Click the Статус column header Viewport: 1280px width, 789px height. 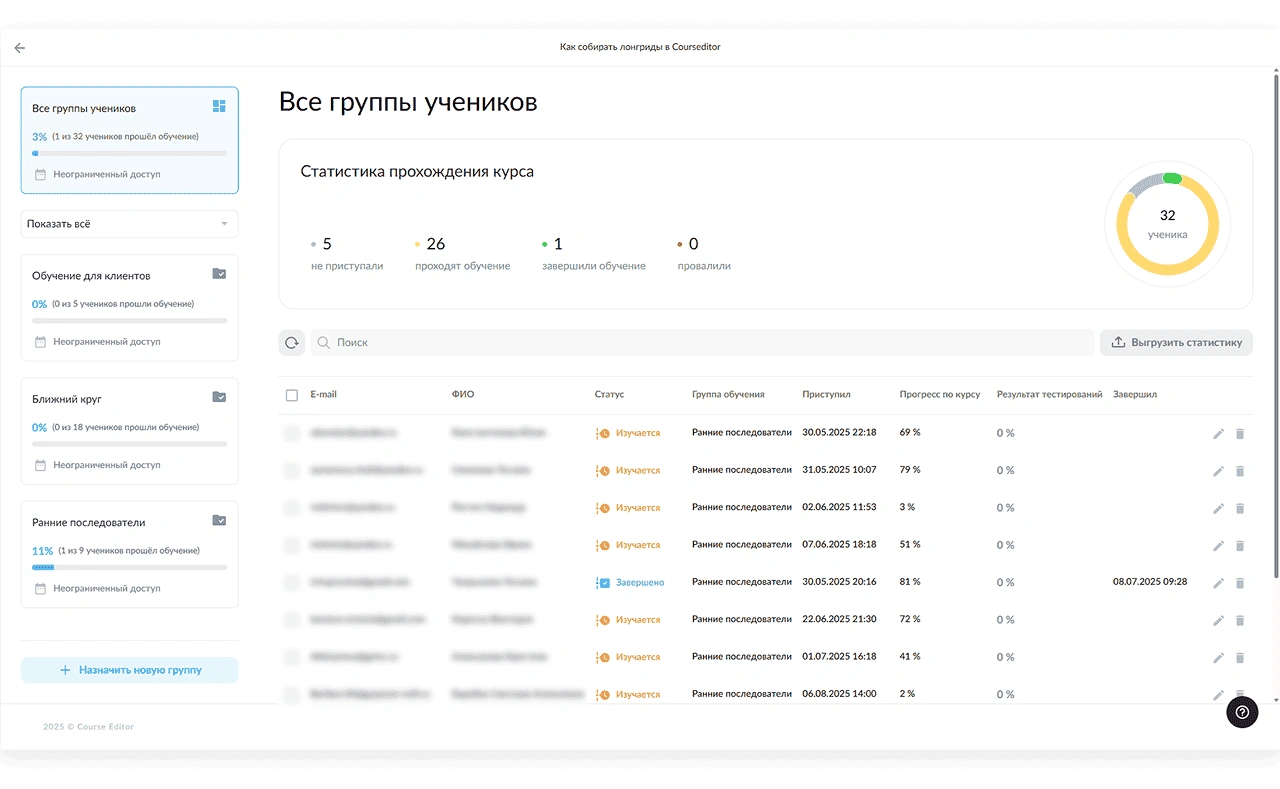coord(609,395)
